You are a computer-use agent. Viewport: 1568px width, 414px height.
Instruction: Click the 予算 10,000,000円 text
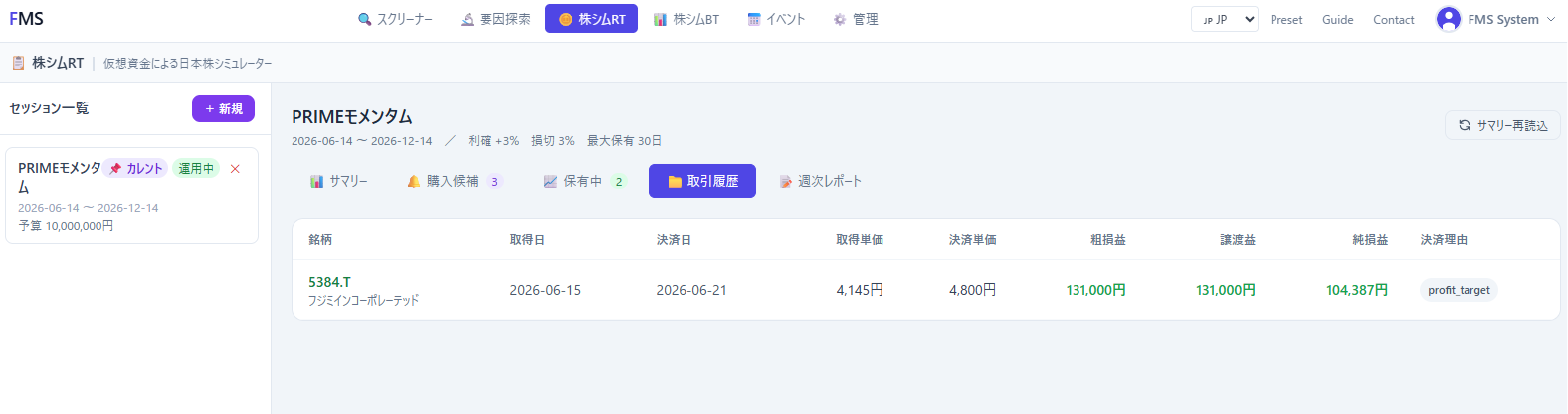66,226
